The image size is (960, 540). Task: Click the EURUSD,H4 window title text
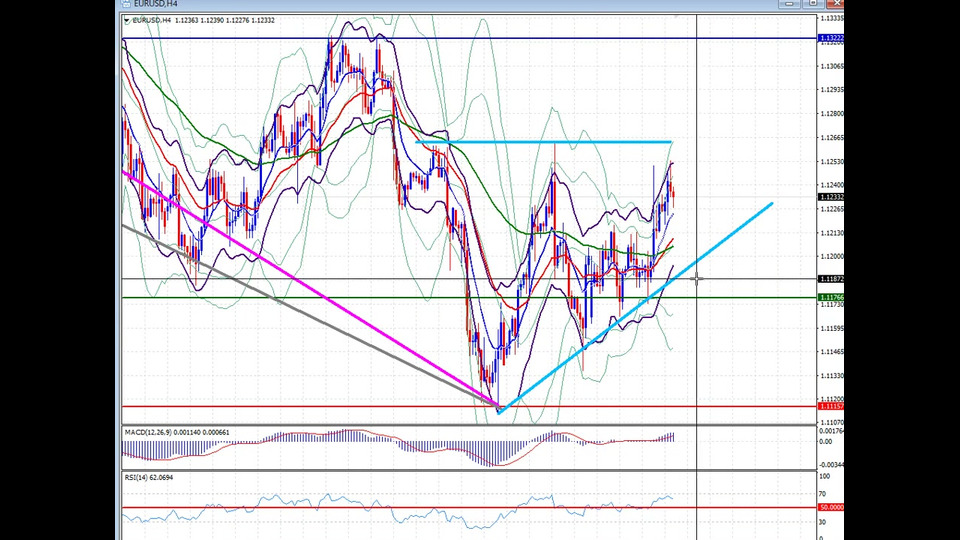[156, 4]
